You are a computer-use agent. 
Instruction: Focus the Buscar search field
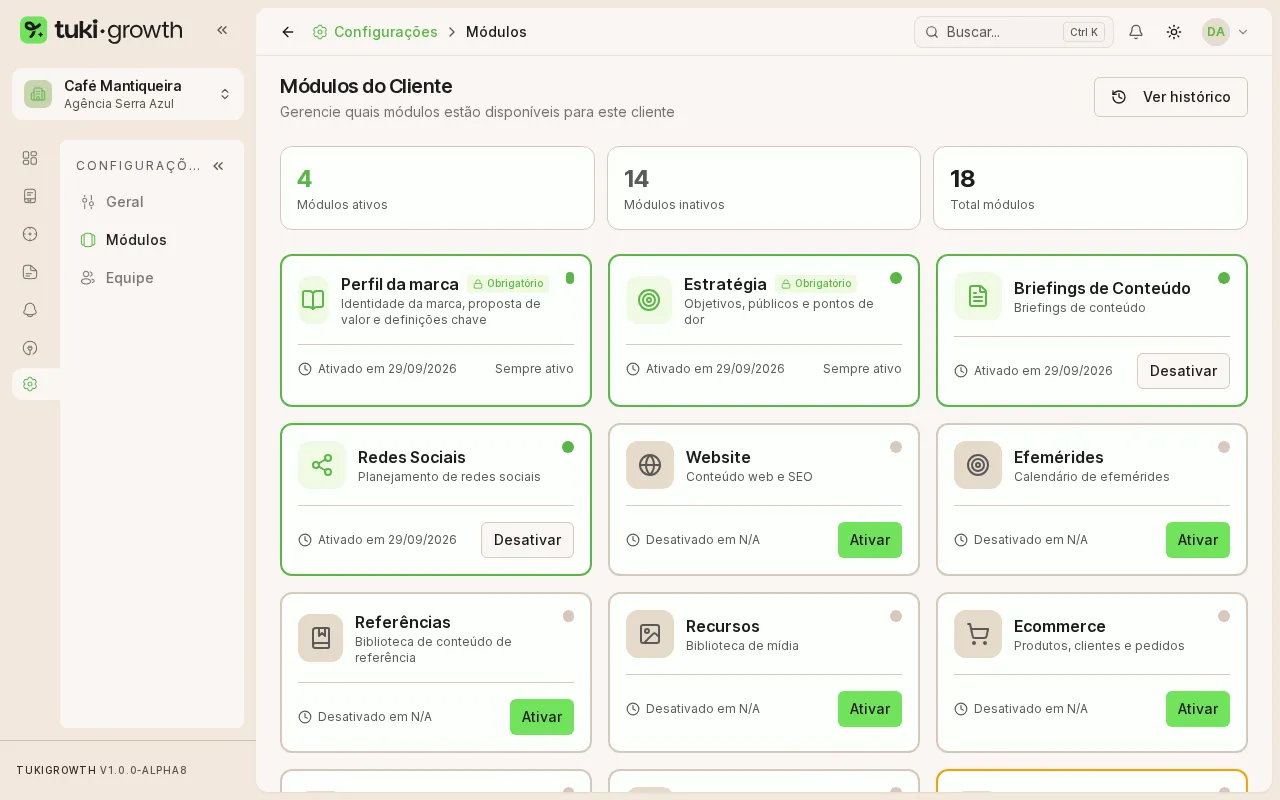(x=1014, y=32)
